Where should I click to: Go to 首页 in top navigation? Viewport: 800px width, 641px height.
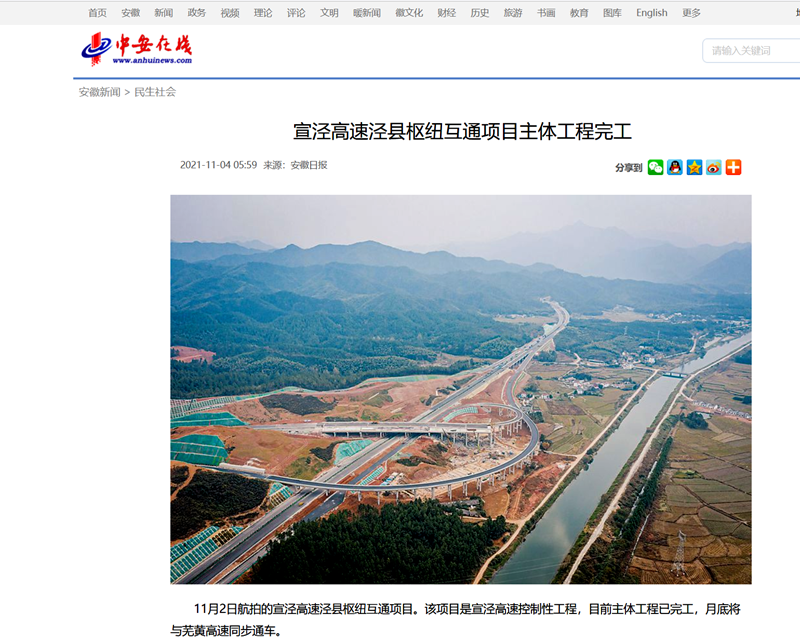coord(97,13)
